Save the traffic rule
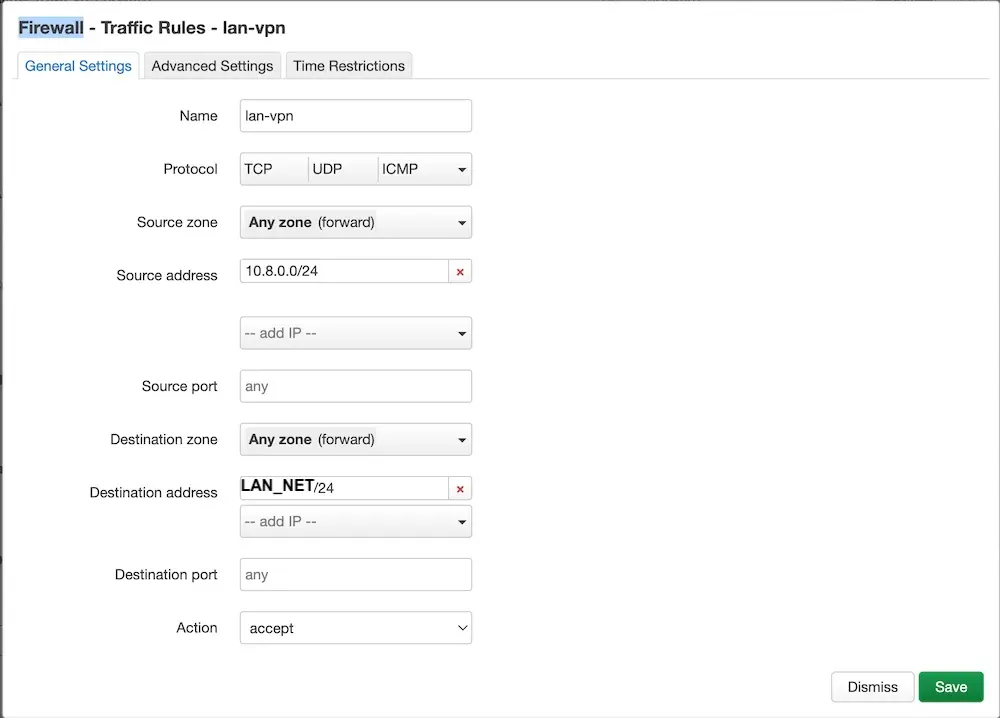Viewport: 1000px width, 718px height. pos(951,687)
